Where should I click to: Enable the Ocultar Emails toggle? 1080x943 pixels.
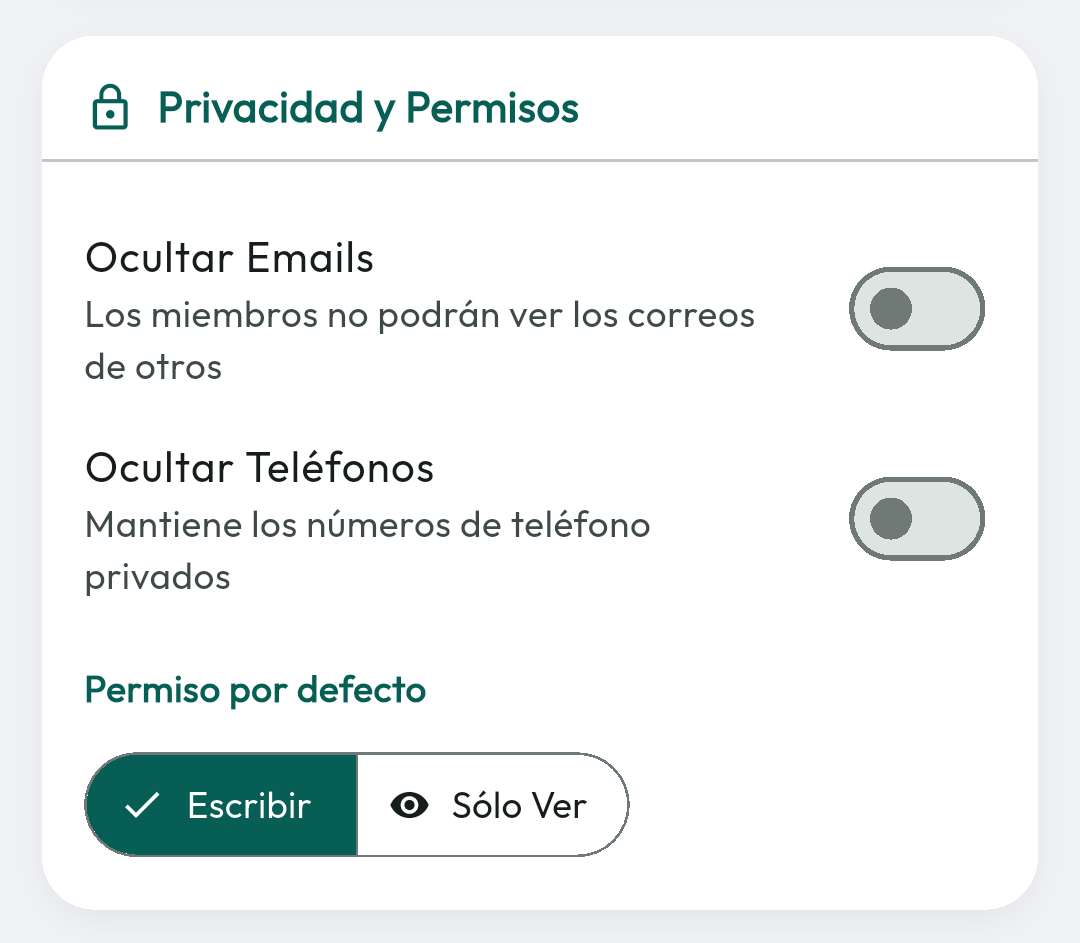(x=916, y=309)
